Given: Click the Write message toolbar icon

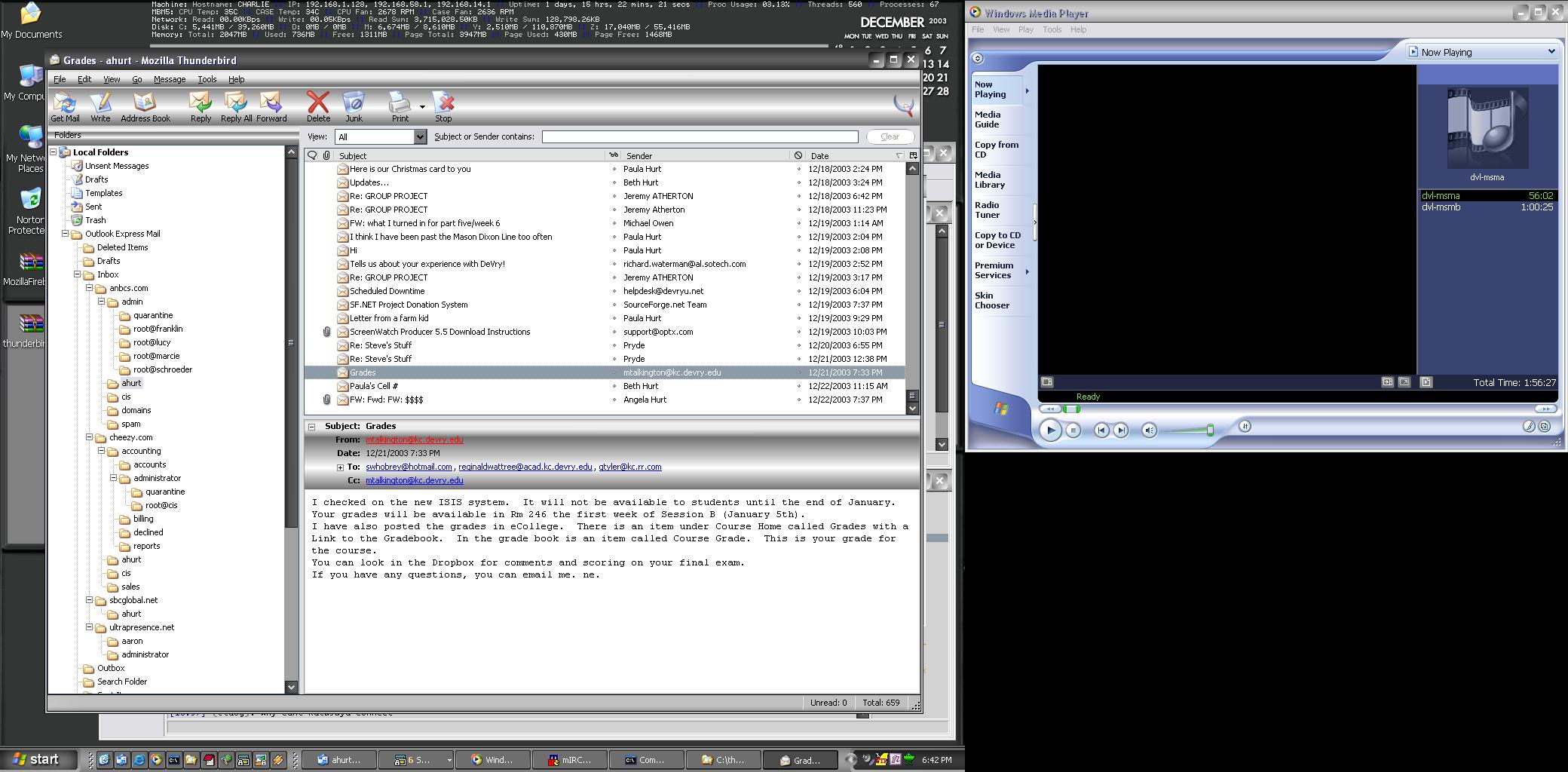Looking at the screenshot, I should (100, 107).
